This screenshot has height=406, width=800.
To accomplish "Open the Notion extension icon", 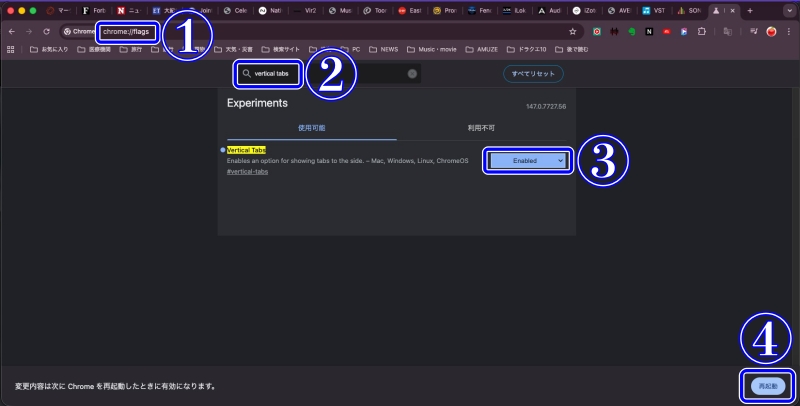I will click(x=648, y=31).
